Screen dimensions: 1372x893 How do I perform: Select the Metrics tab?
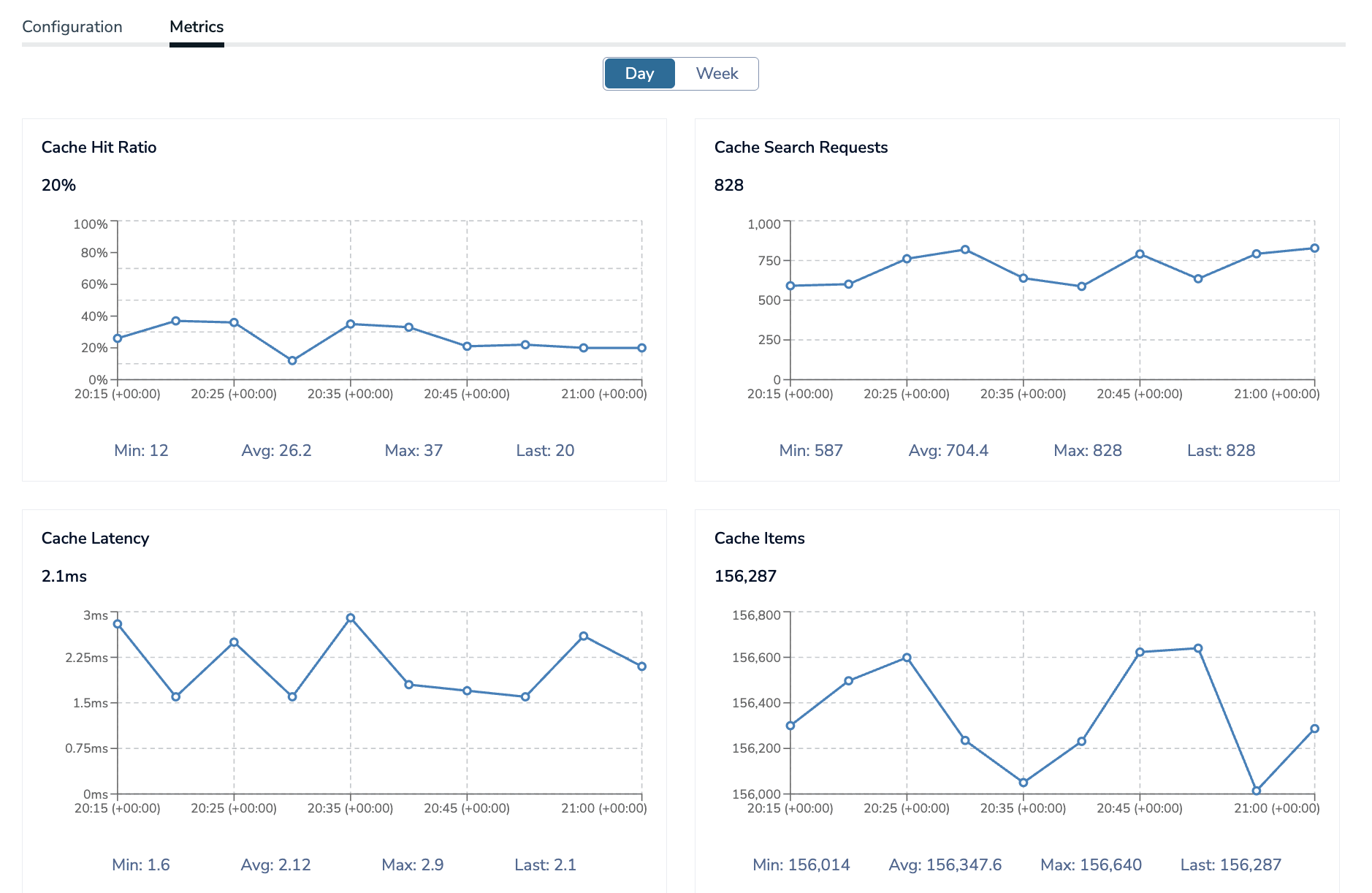pyautogui.click(x=197, y=27)
